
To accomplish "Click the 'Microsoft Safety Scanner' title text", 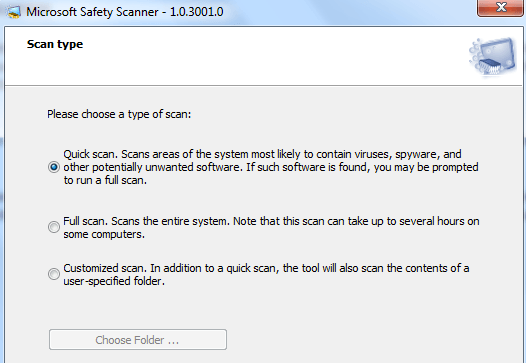I will coord(92,12).
